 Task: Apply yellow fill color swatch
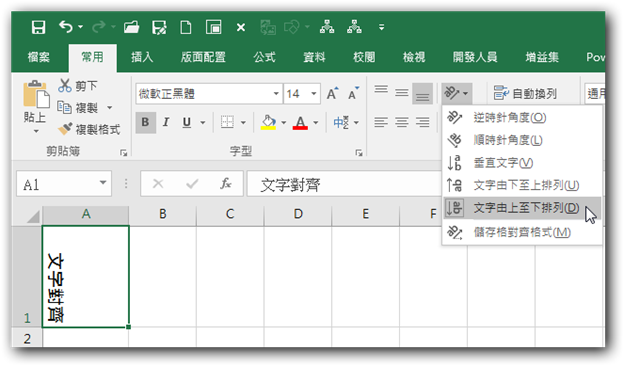click(x=268, y=123)
